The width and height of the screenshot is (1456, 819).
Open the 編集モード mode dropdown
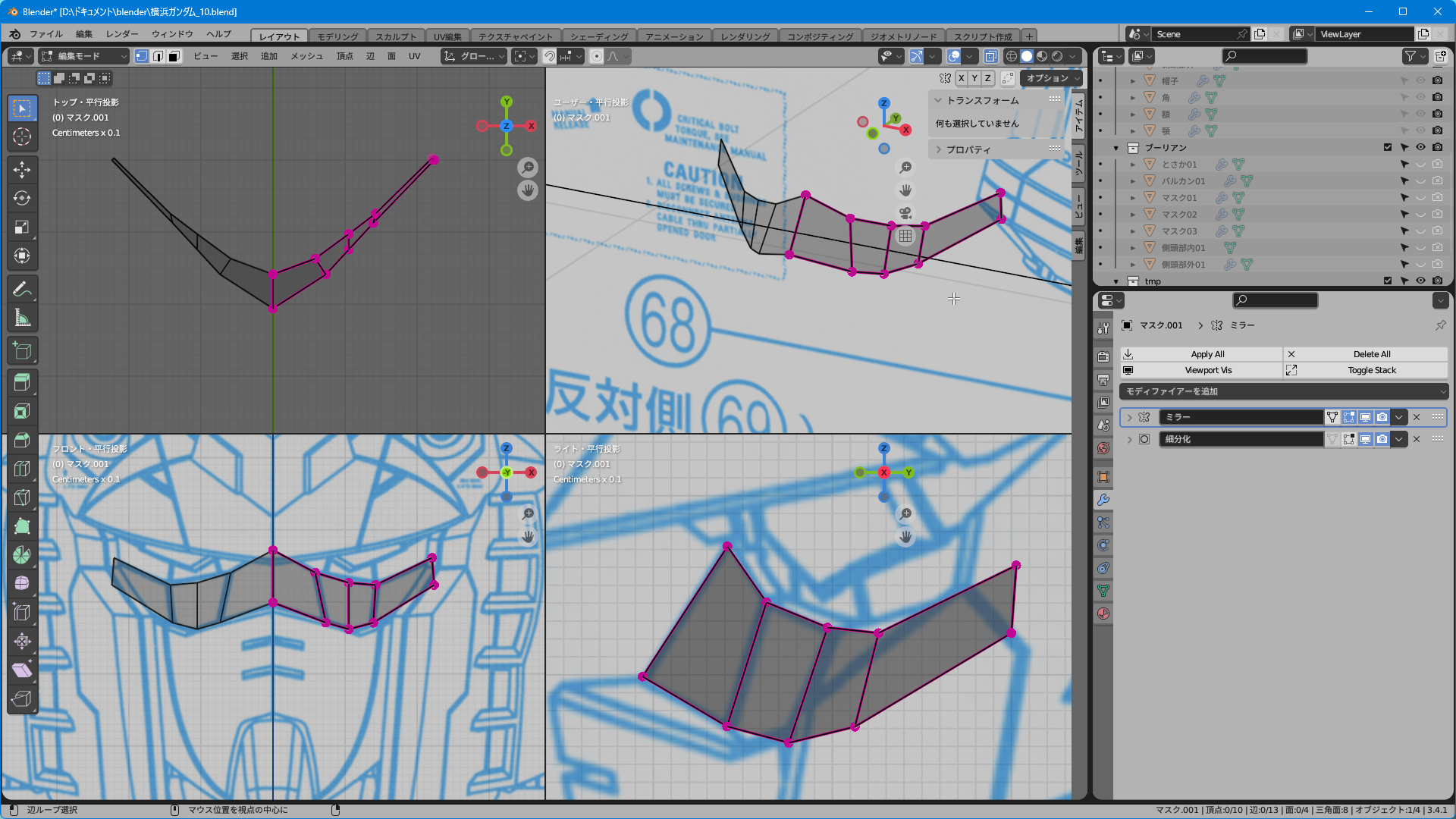84,56
